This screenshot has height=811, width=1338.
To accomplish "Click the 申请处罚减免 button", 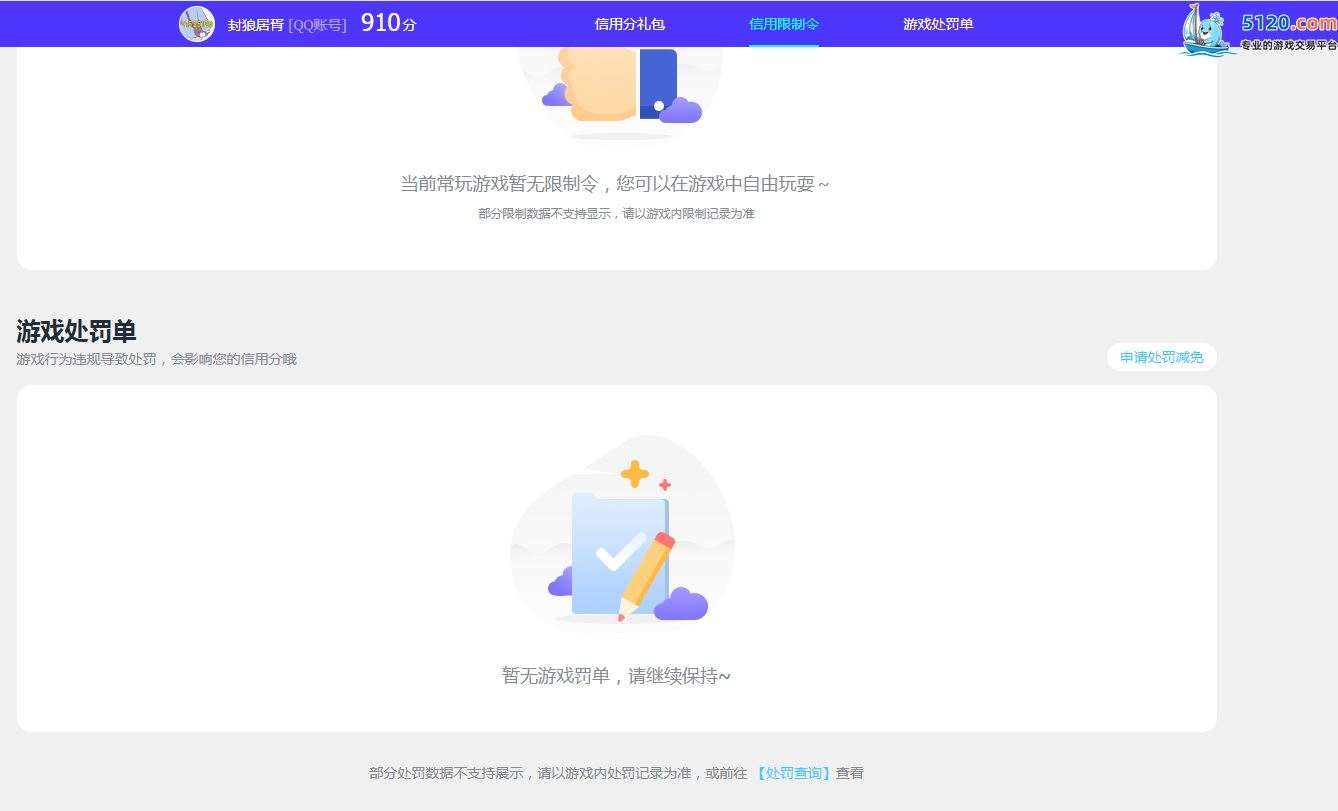I will click(x=1161, y=357).
